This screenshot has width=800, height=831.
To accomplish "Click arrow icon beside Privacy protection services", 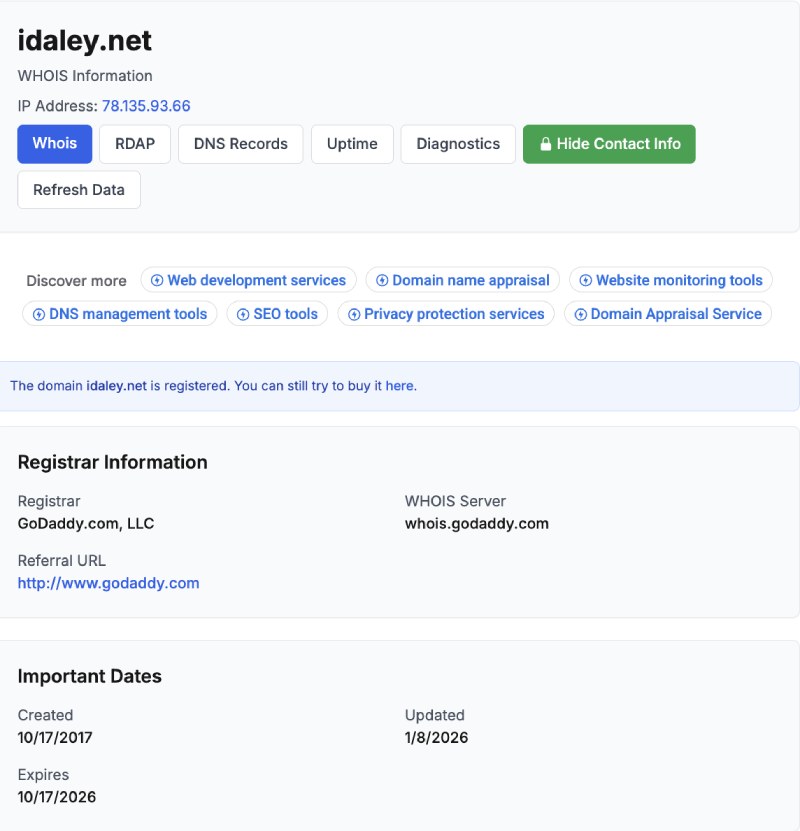I will 354,314.
